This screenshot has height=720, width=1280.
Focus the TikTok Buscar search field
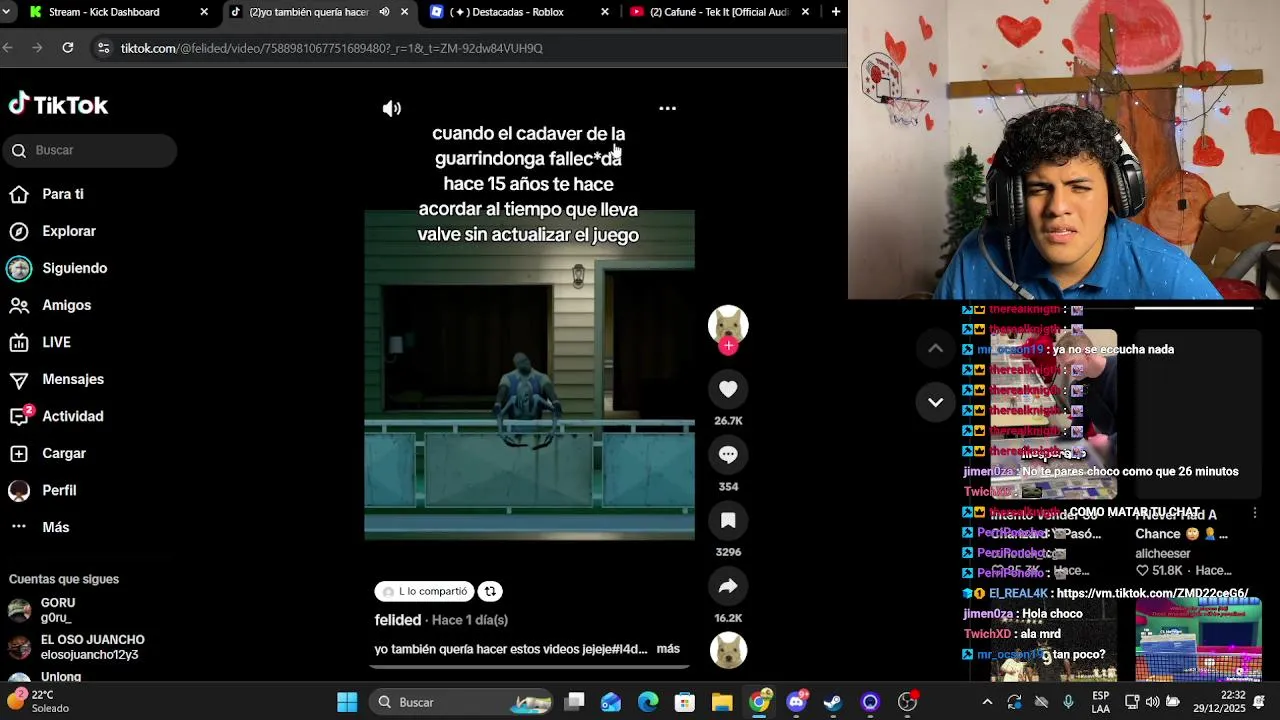(90, 150)
